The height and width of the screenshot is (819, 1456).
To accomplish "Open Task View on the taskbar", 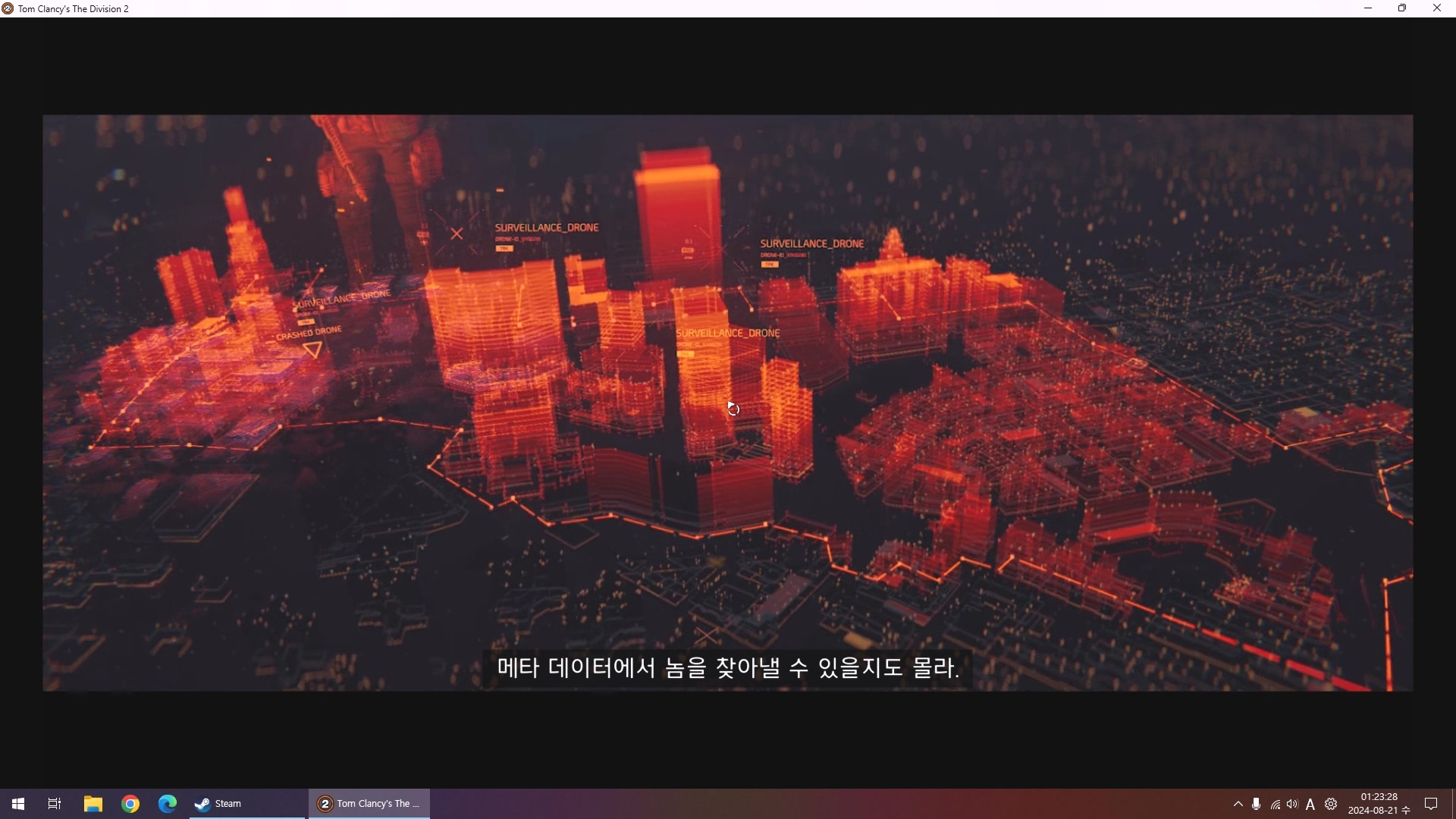I will pos(55,804).
